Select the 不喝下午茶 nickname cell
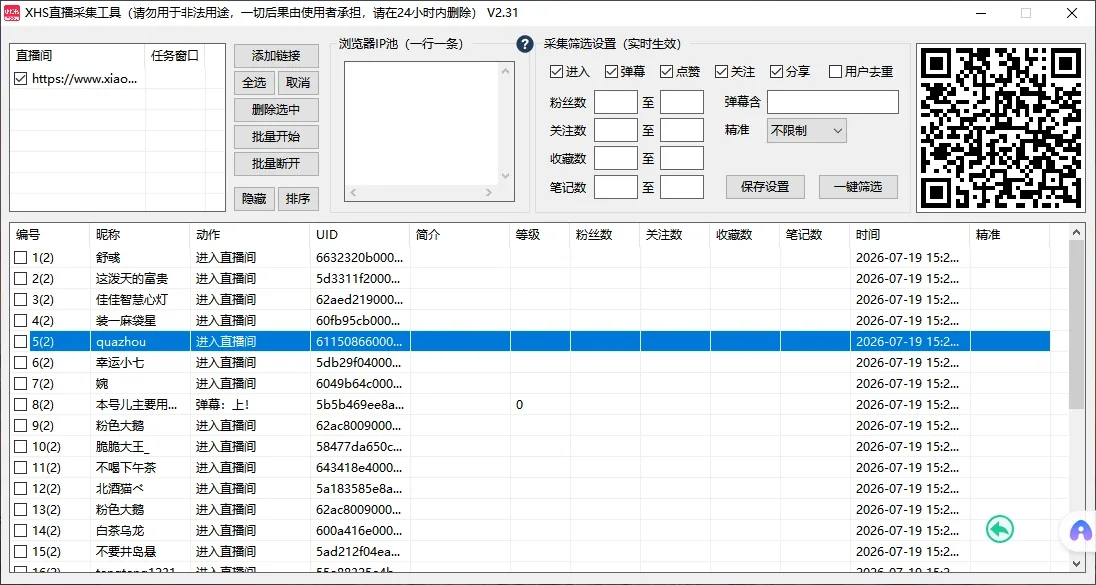Viewport: 1096px width, 585px height. (140, 468)
